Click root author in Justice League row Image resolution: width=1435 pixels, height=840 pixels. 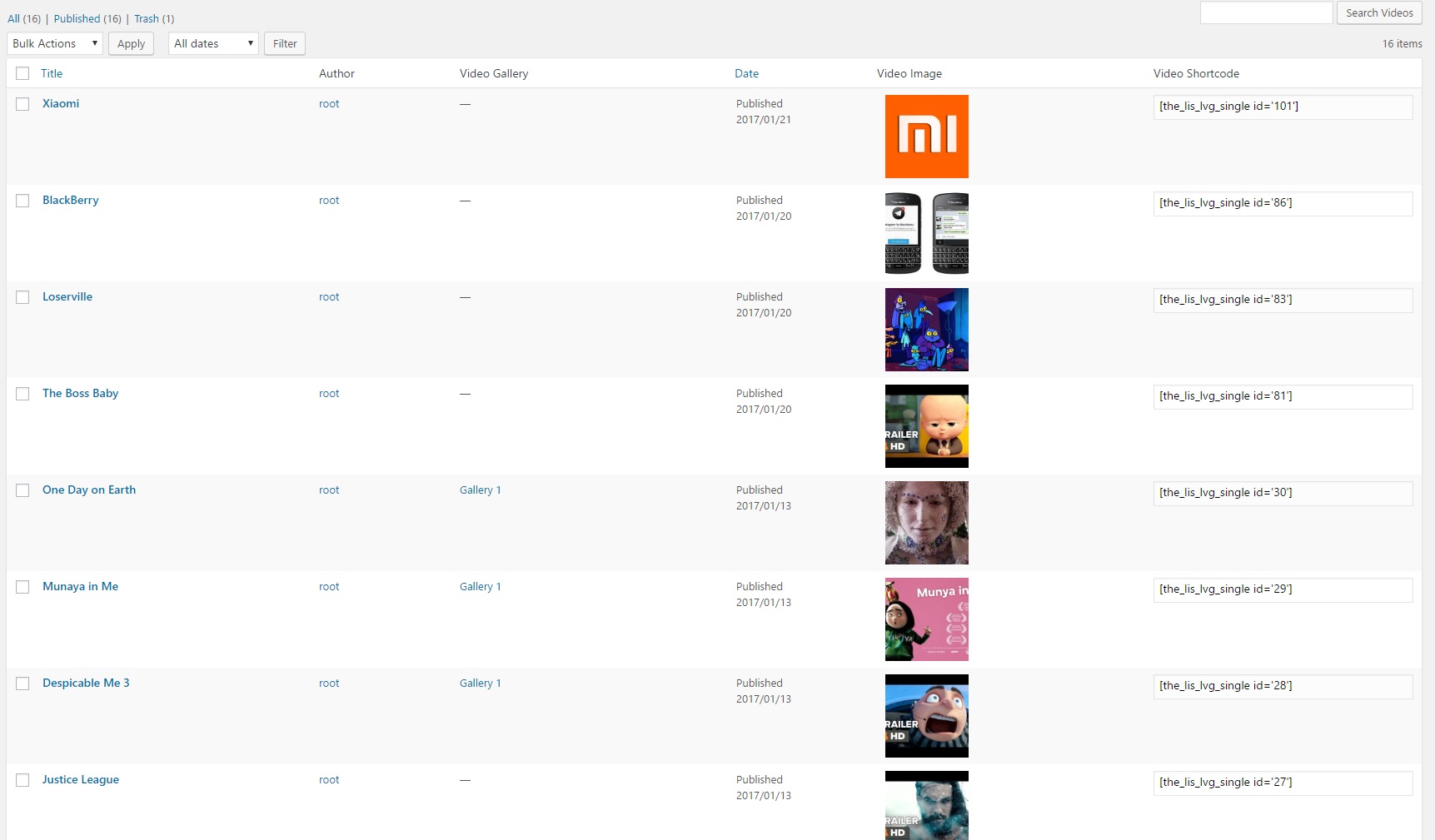pos(329,780)
